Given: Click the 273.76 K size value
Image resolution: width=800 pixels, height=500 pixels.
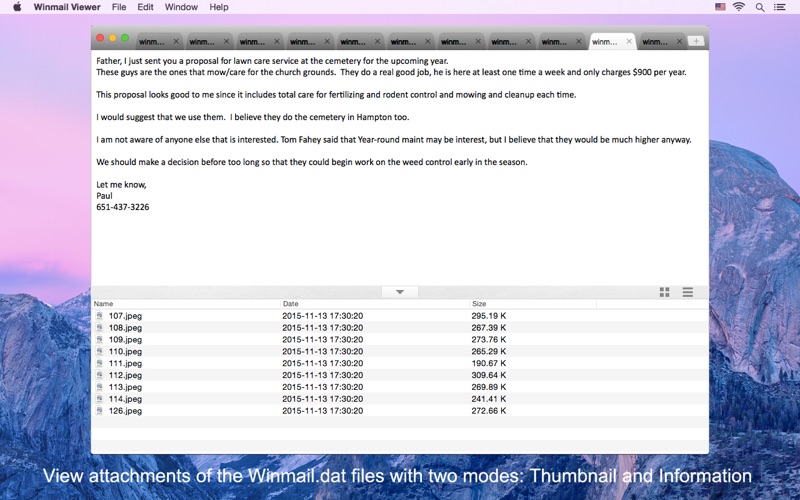Looking at the screenshot, I should [x=489, y=339].
